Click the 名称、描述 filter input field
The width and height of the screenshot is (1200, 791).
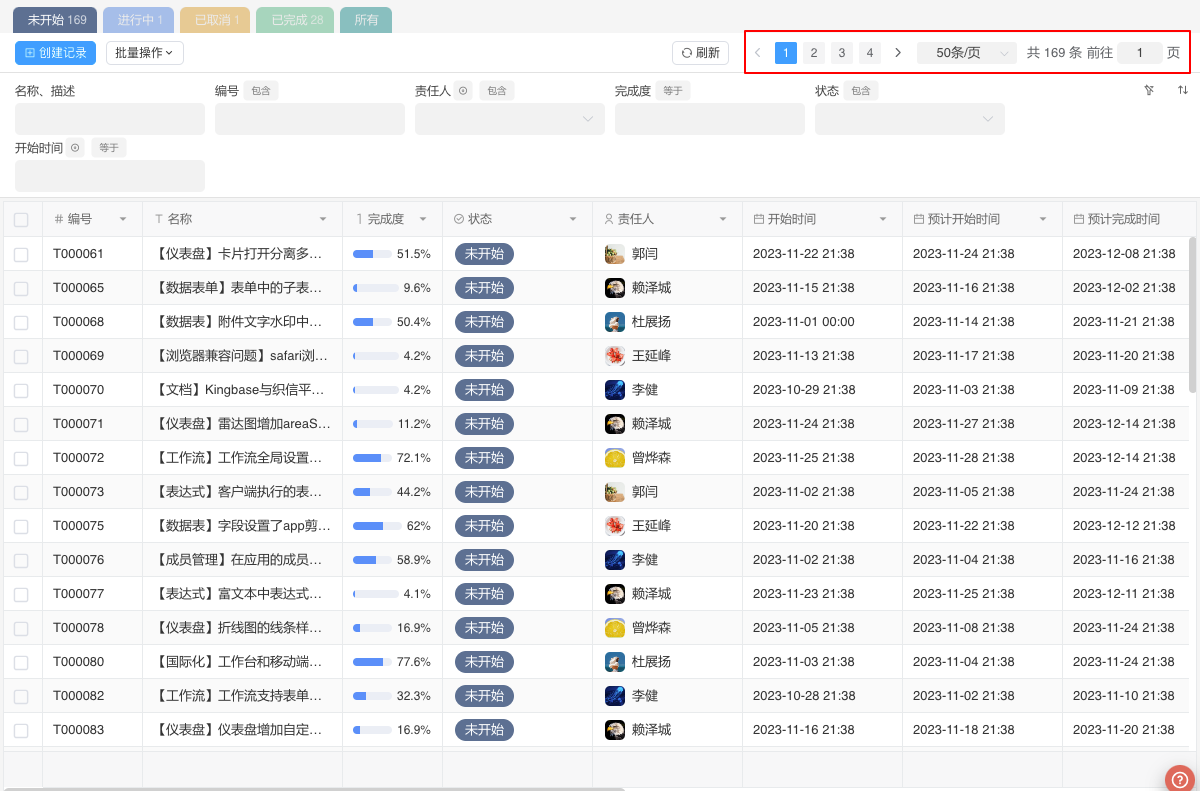point(110,119)
